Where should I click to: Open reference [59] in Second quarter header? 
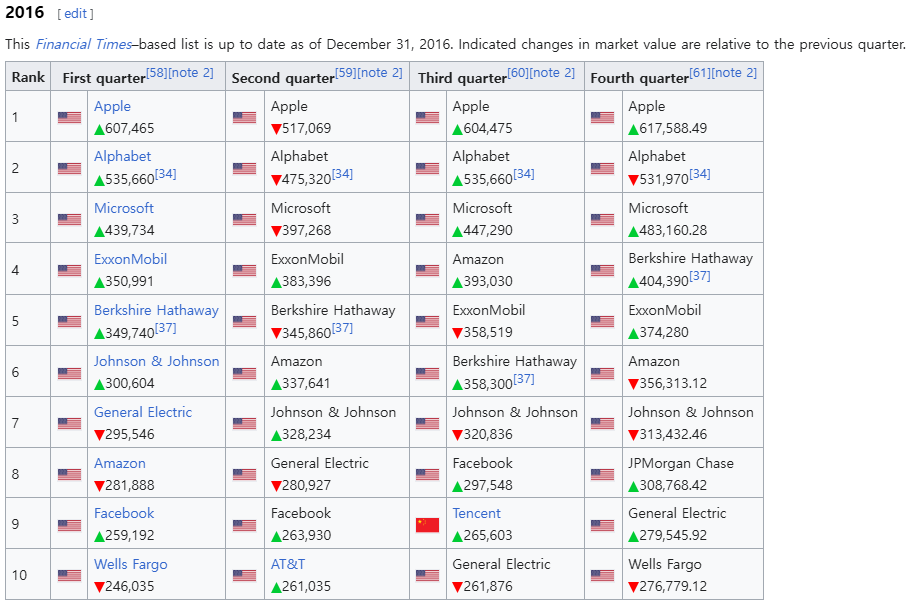tap(346, 73)
